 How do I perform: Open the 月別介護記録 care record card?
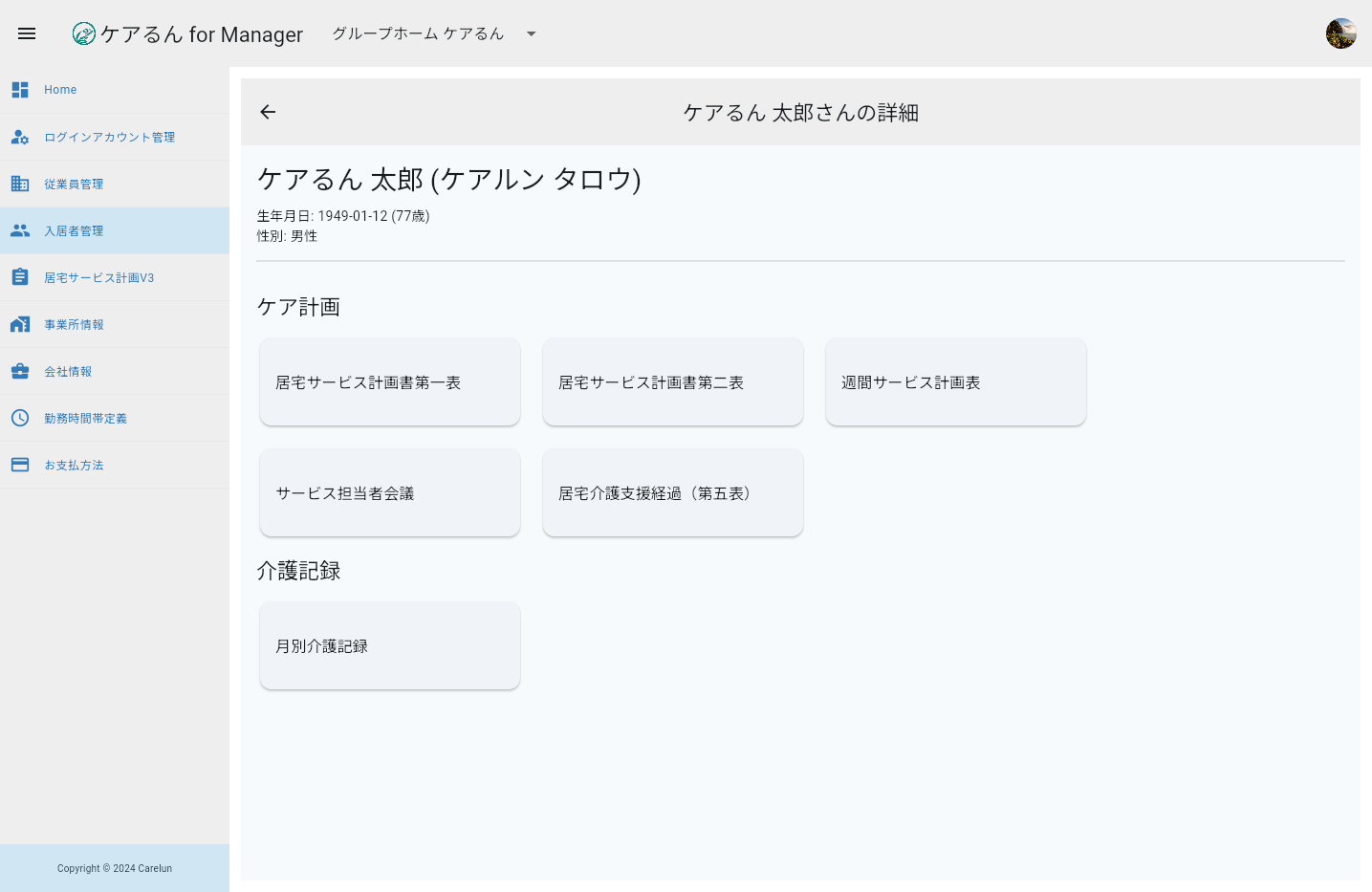(x=389, y=644)
